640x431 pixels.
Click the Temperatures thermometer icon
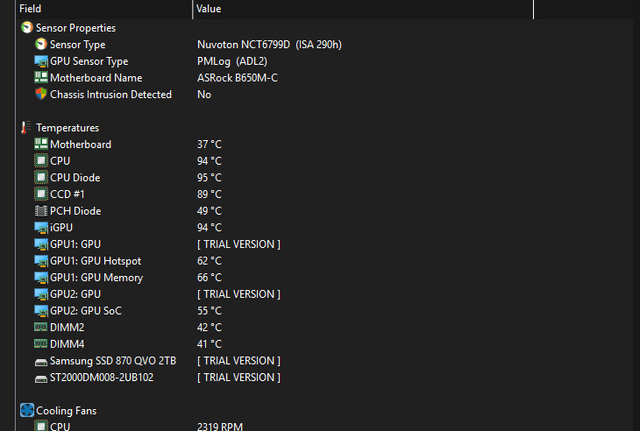click(26, 128)
